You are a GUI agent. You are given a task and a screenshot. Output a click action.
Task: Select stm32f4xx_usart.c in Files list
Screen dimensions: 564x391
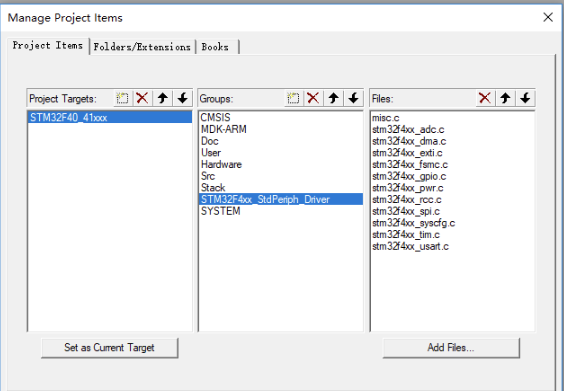pyautogui.click(x=452, y=246)
